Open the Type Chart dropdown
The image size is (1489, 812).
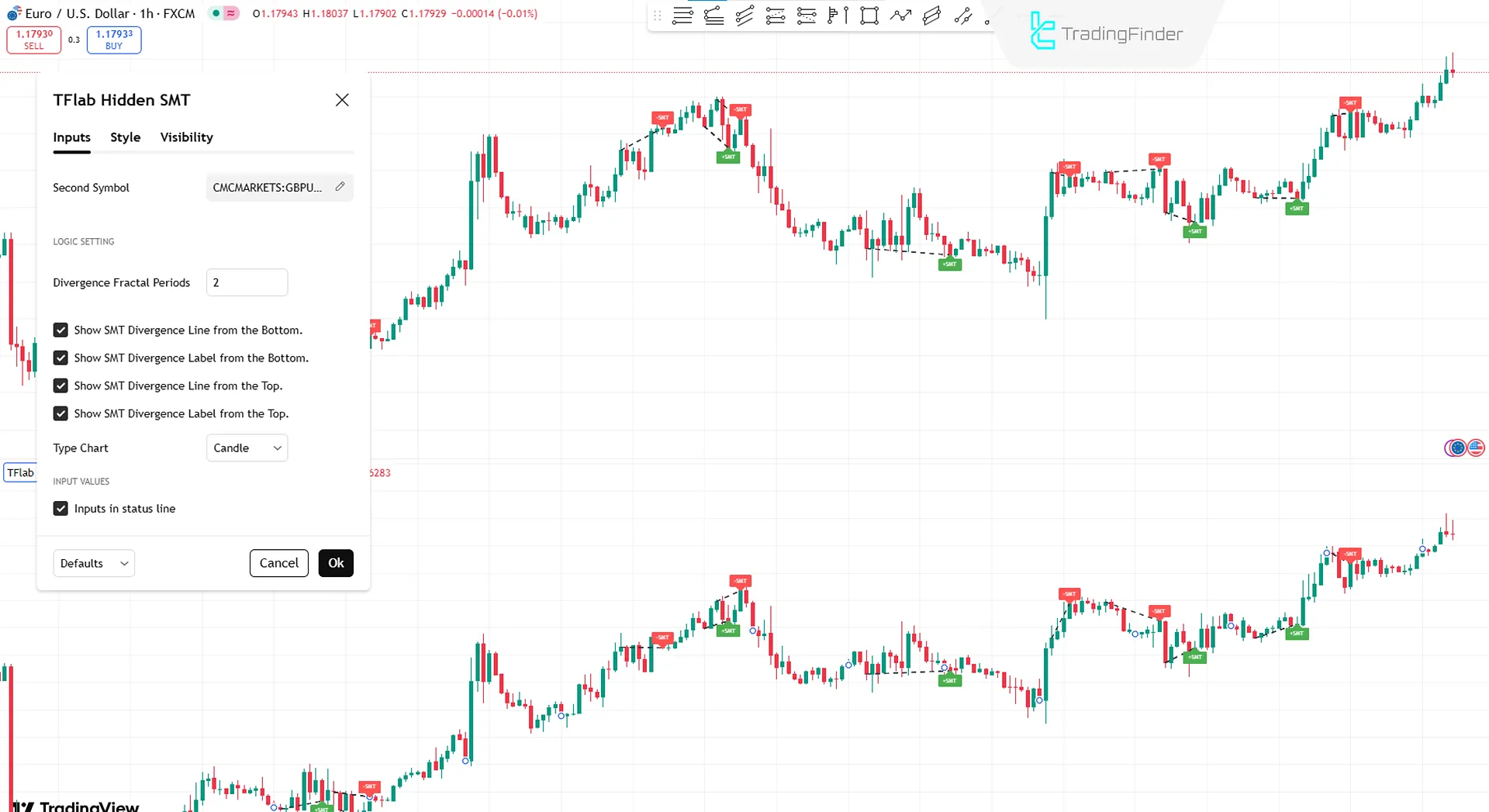pos(247,447)
